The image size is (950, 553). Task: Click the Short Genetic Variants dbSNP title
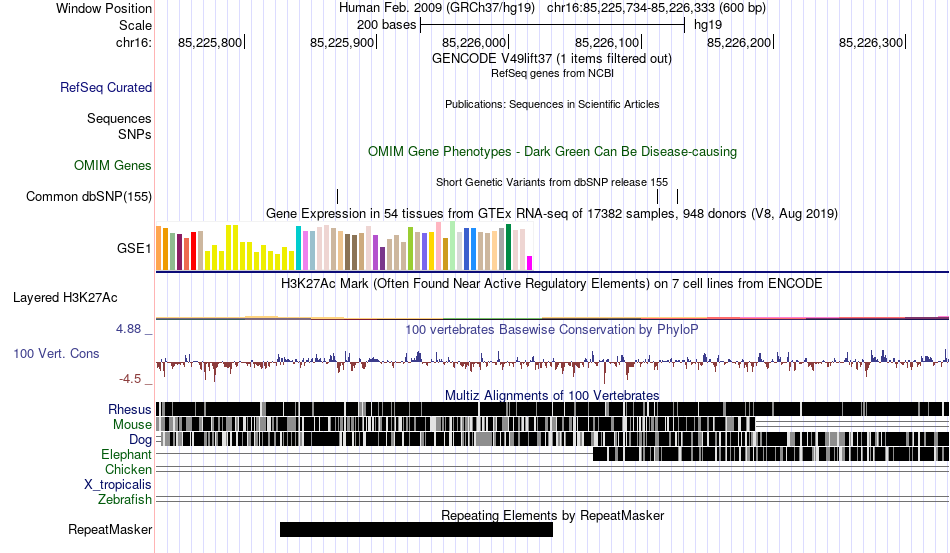pos(552,182)
